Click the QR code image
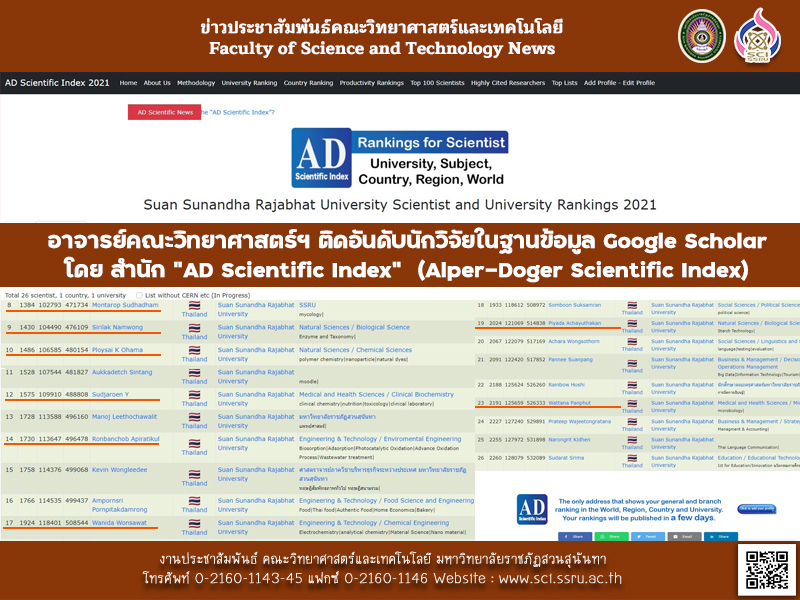Image resolution: width=800 pixels, height=600 pixels. pyautogui.click(x=765, y=570)
